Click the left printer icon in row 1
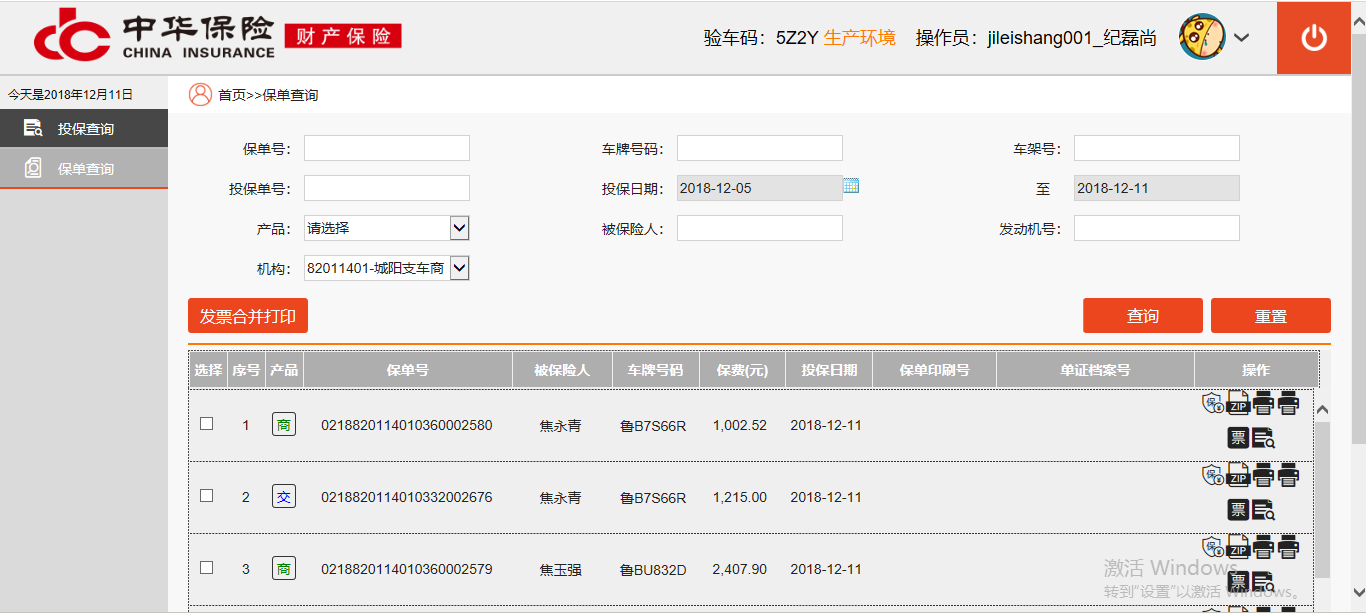 pos(1263,404)
